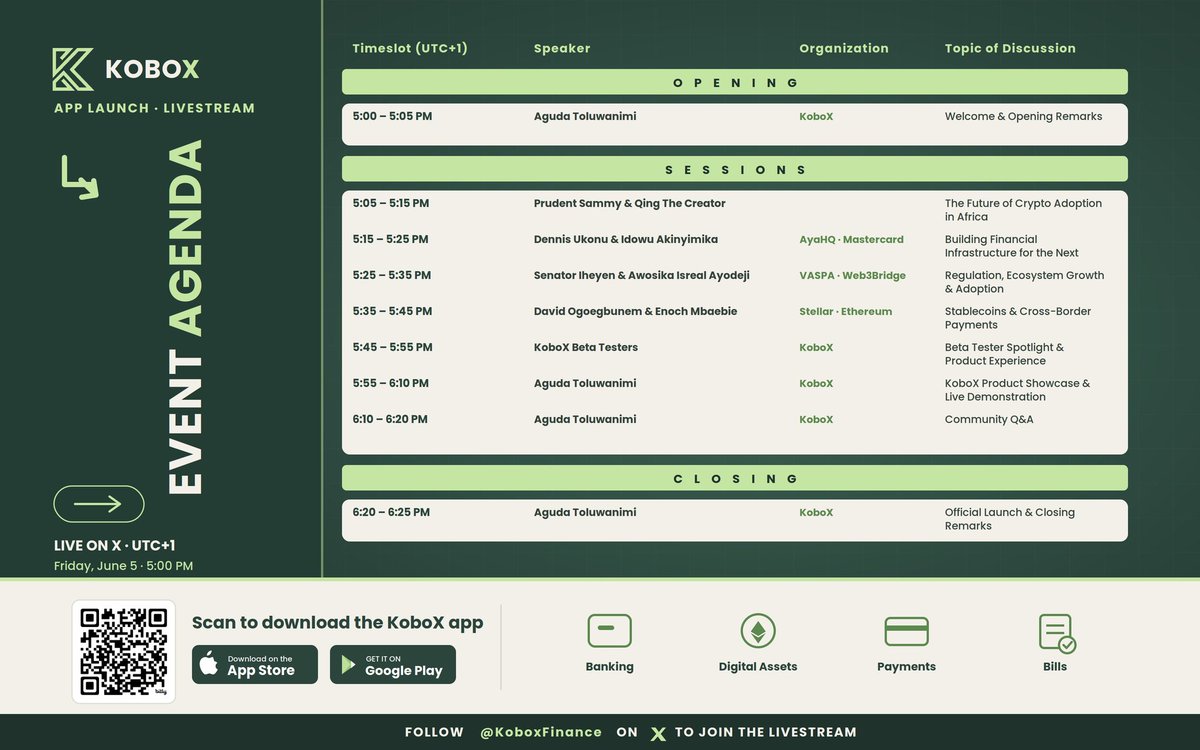Click The Future of Crypto Adoption topic

1023,210
